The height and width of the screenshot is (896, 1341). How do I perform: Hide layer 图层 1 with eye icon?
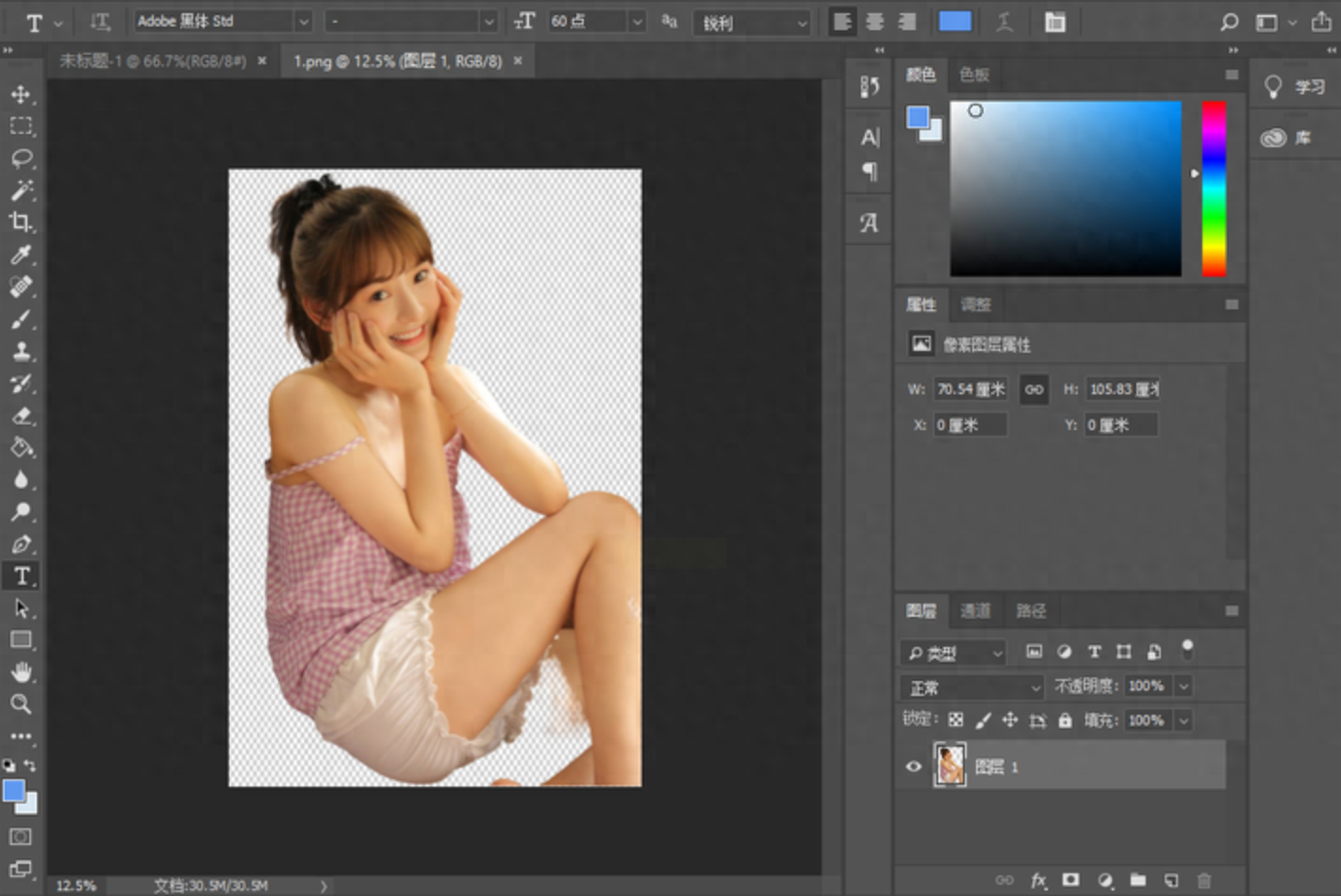(x=913, y=767)
